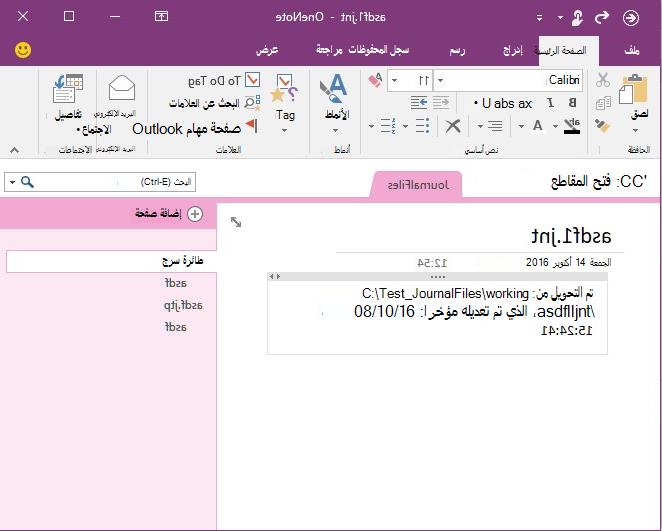The height and width of the screenshot is (531, 662).
Task: Switch to the عرض (View) tab
Action: click(267, 50)
